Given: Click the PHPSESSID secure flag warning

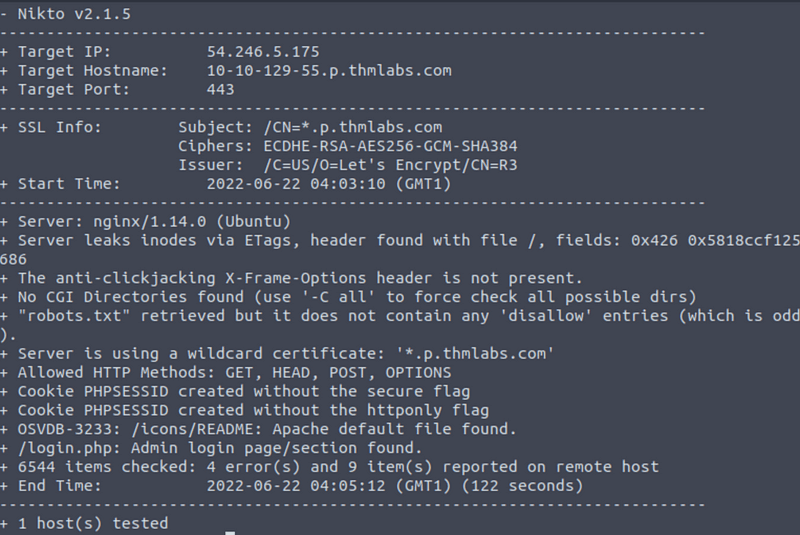Looking at the screenshot, I should coord(244,391).
